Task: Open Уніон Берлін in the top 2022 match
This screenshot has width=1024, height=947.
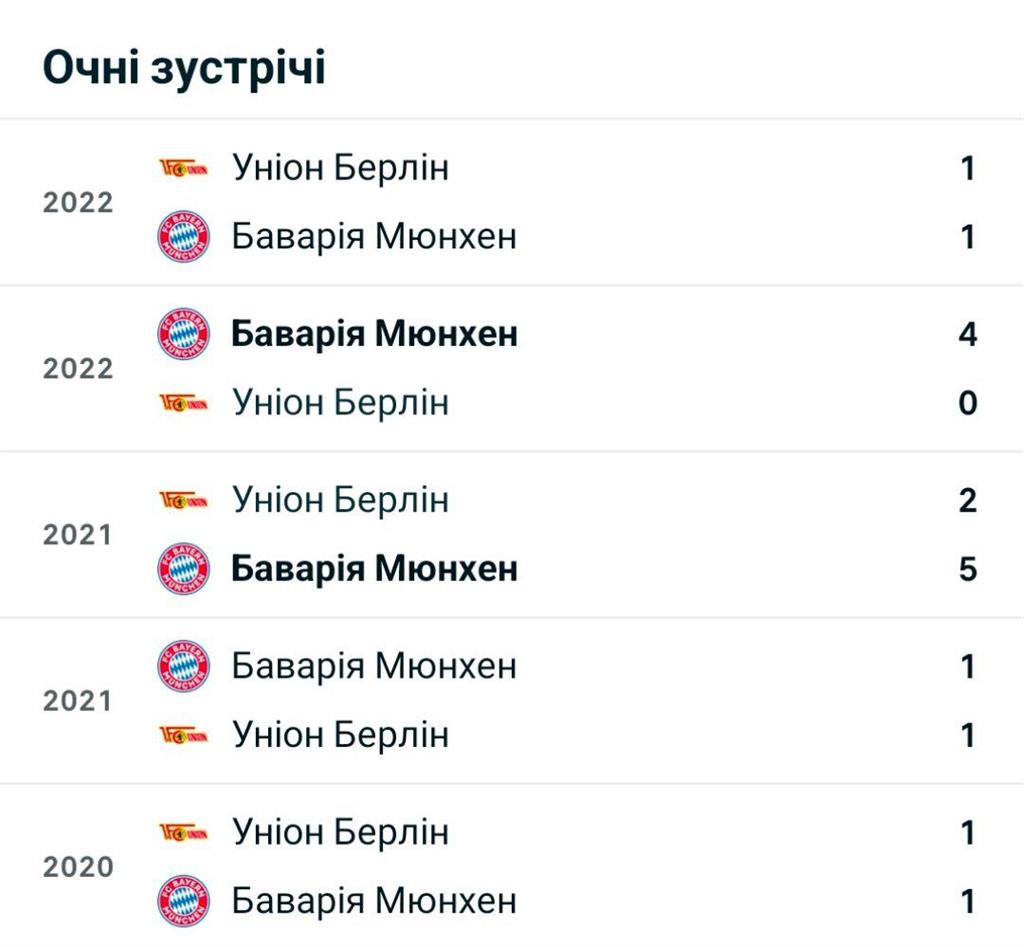Action: click(340, 168)
